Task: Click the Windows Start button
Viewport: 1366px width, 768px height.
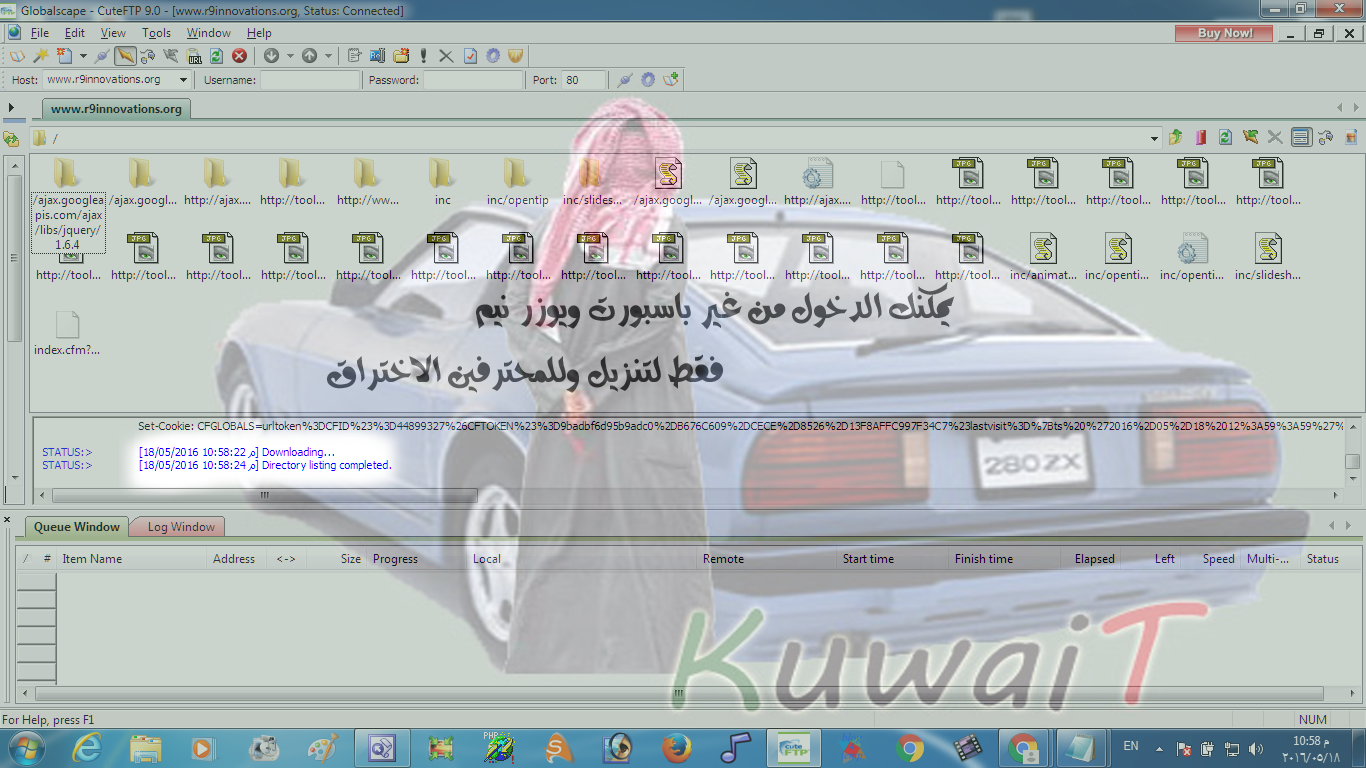Action: (x=26, y=747)
